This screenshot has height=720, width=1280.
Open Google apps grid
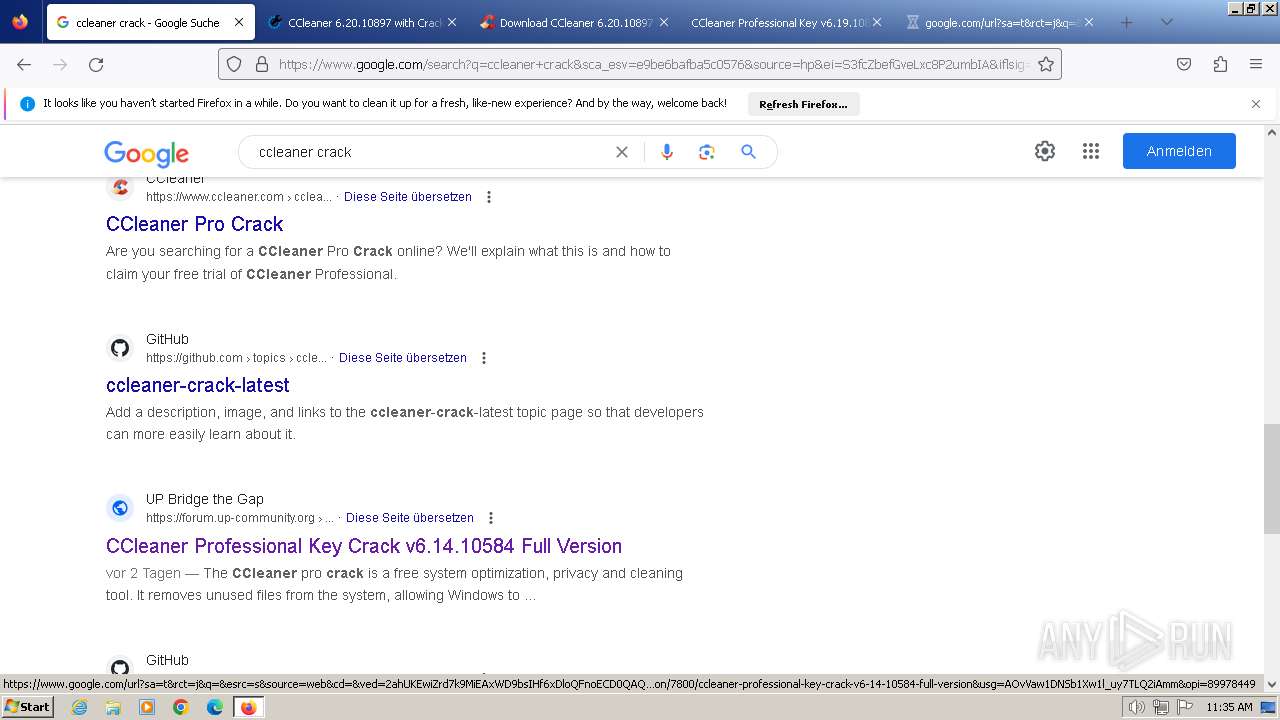tap(1091, 151)
